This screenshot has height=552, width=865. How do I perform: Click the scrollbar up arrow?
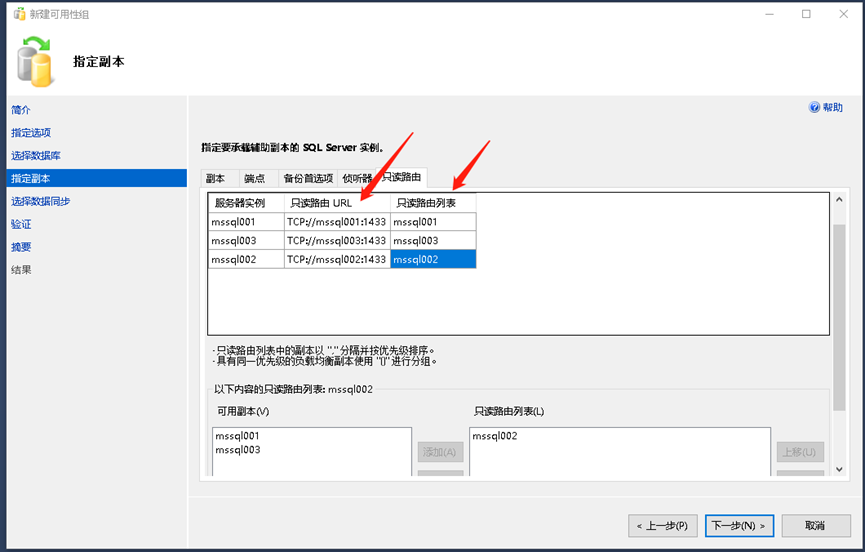pyautogui.click(x=839, y=200)
